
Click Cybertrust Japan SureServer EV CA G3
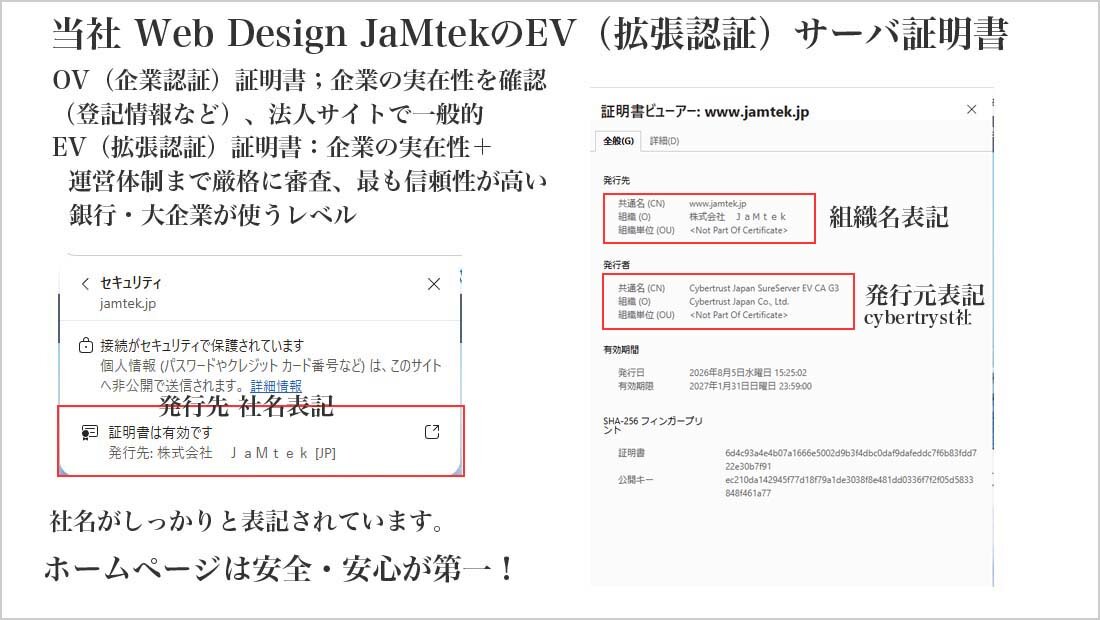coord(763,288)
